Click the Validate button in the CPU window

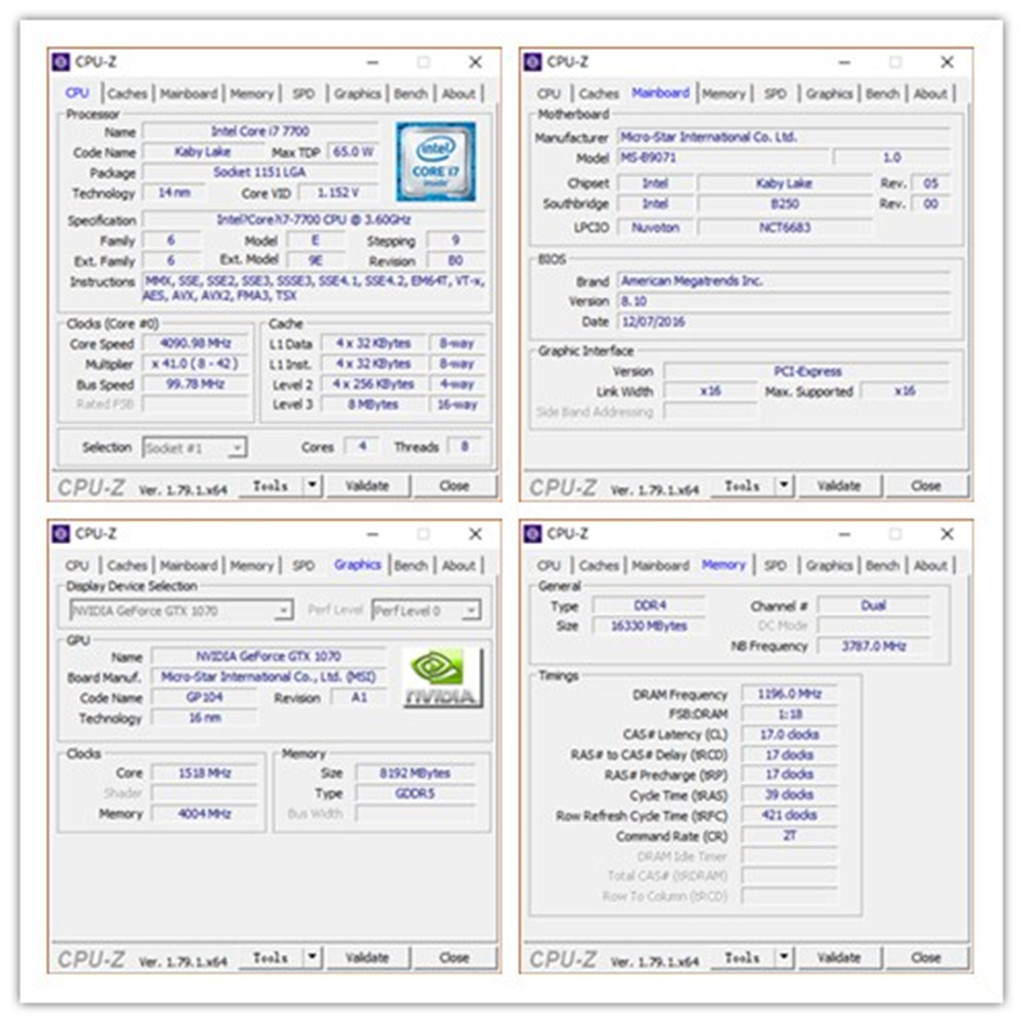(368, 485)
